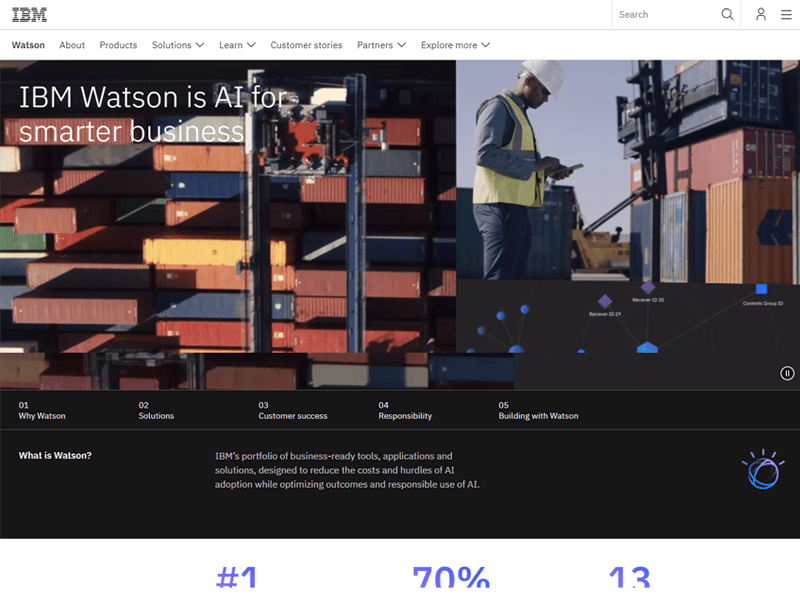Click the Watson nav link

coord(28,45)
